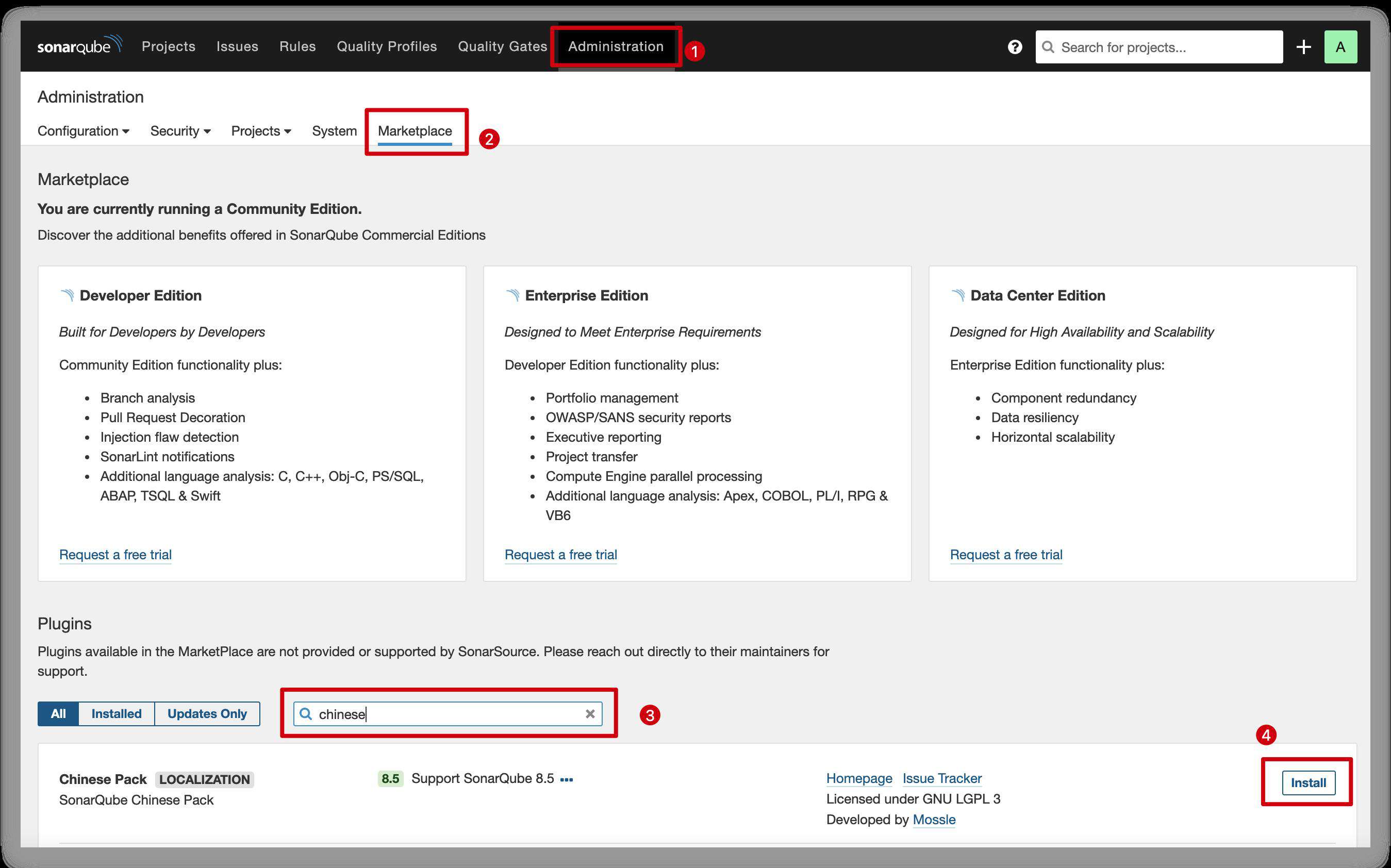Screen dimensions: 1391x868
Task: Request Enterprise Edition free trial
Action: [x=560, y=555]
